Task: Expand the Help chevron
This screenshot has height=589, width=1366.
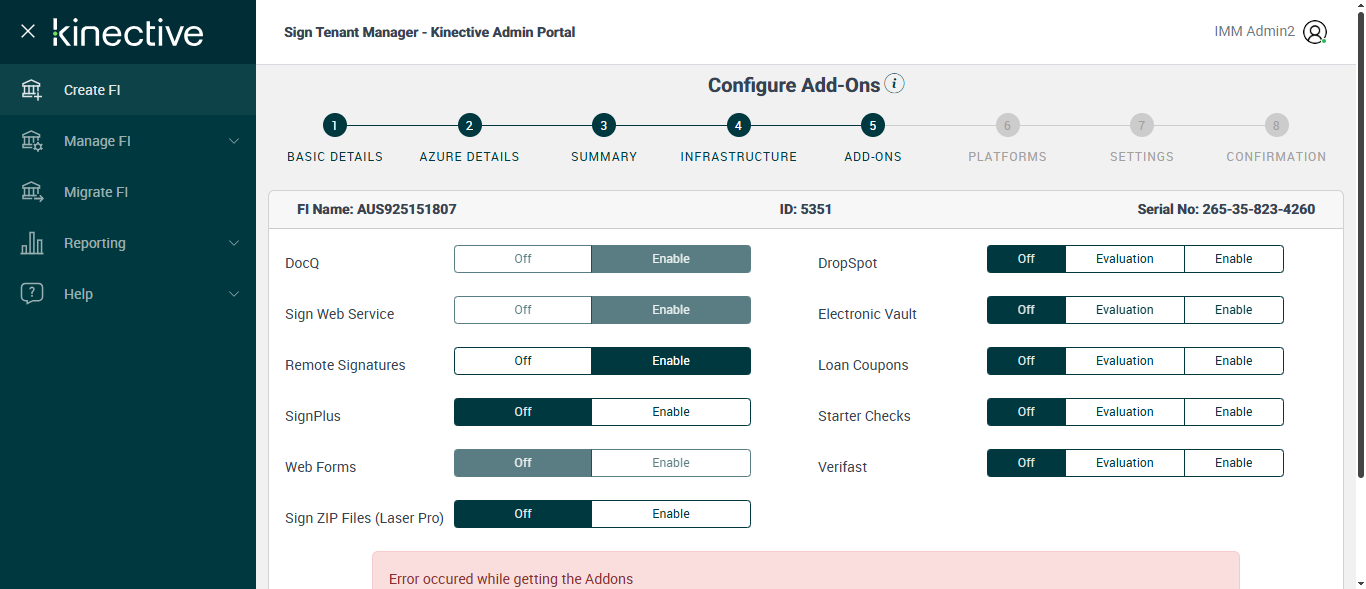Action: pos(234,294)
